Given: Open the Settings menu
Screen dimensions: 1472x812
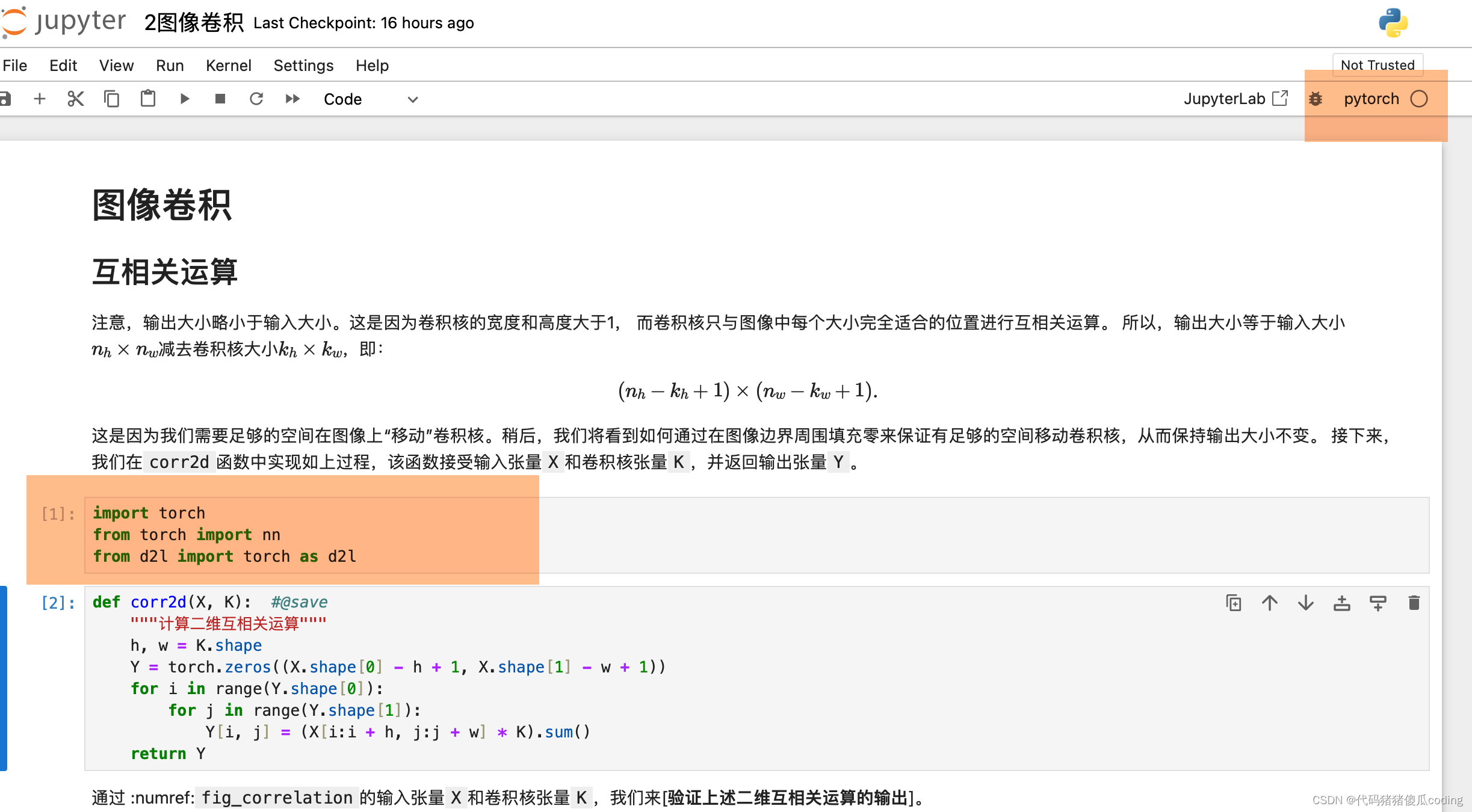Looking at the screenshot, I should coord(303,65).
